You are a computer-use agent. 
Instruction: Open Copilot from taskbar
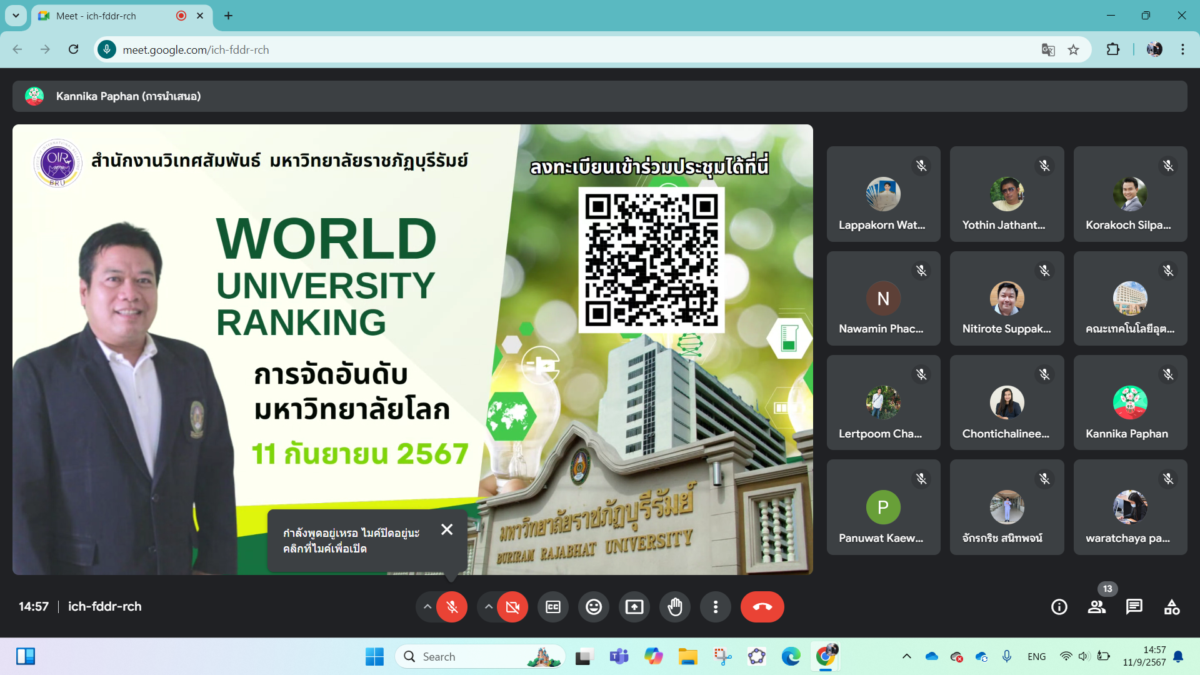653,656
